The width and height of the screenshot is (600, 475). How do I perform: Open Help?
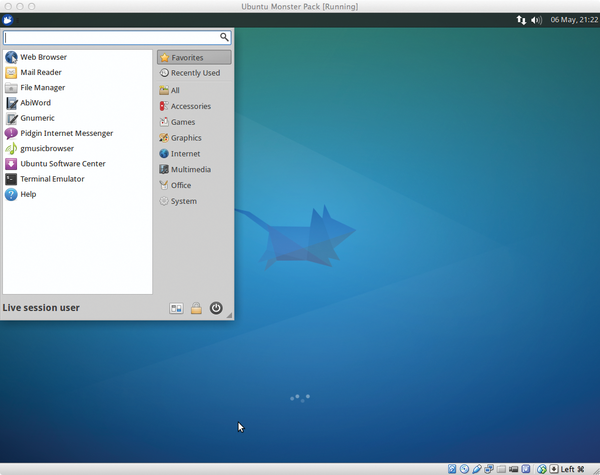[78, 194]
